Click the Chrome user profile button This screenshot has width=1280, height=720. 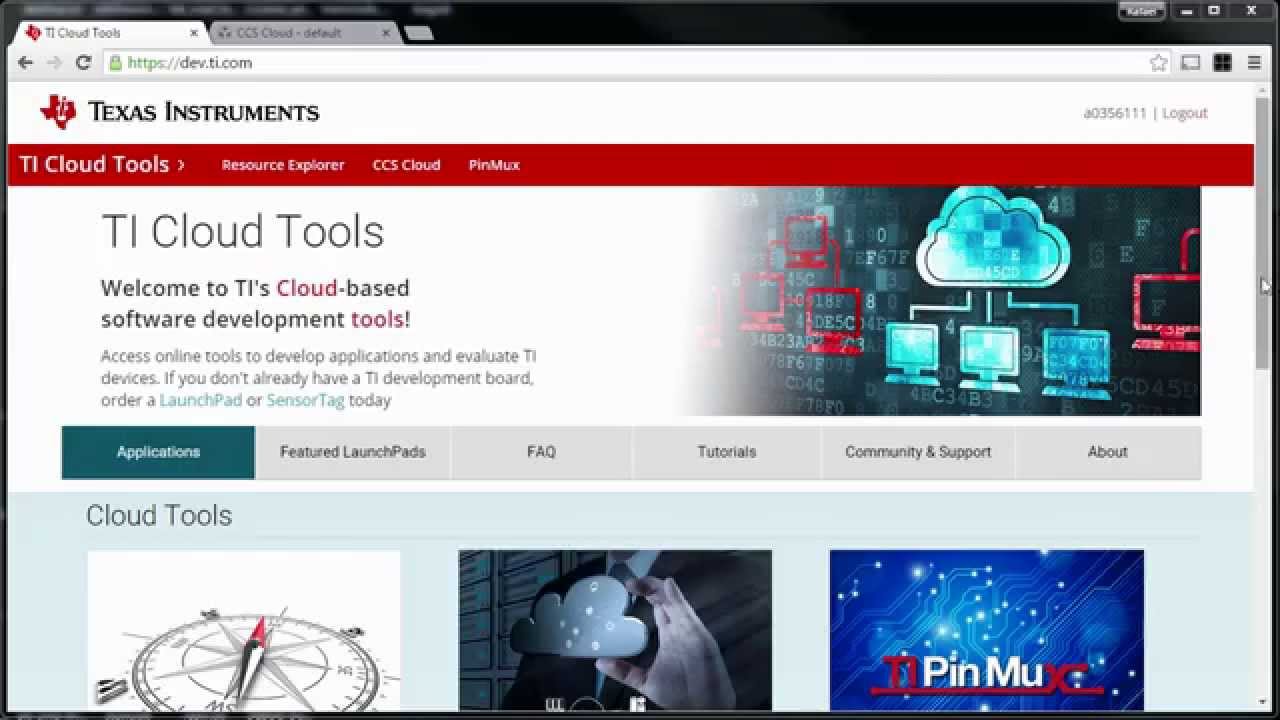point(1141,11)
